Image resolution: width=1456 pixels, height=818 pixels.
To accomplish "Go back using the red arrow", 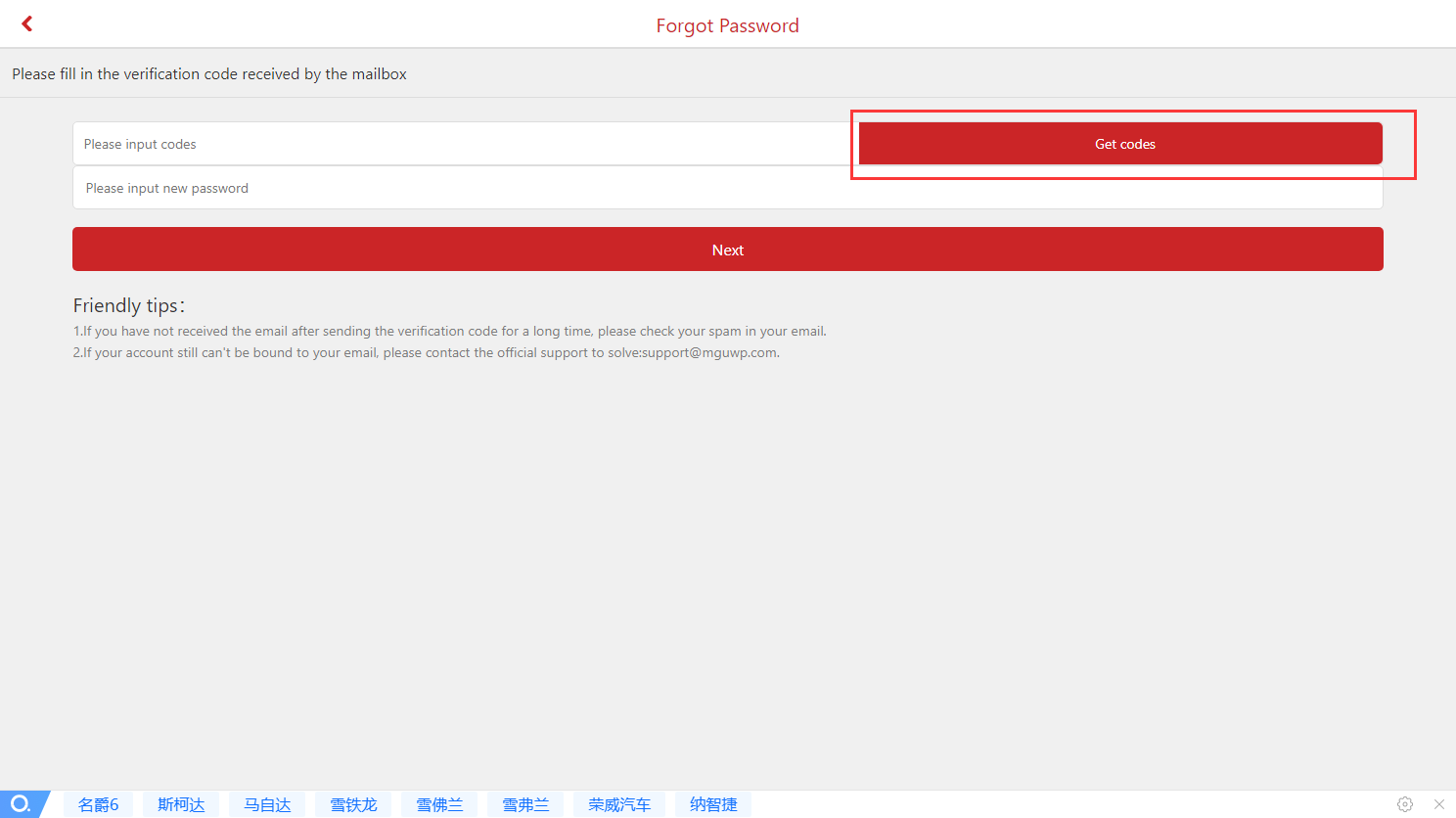I will point(27,23).
